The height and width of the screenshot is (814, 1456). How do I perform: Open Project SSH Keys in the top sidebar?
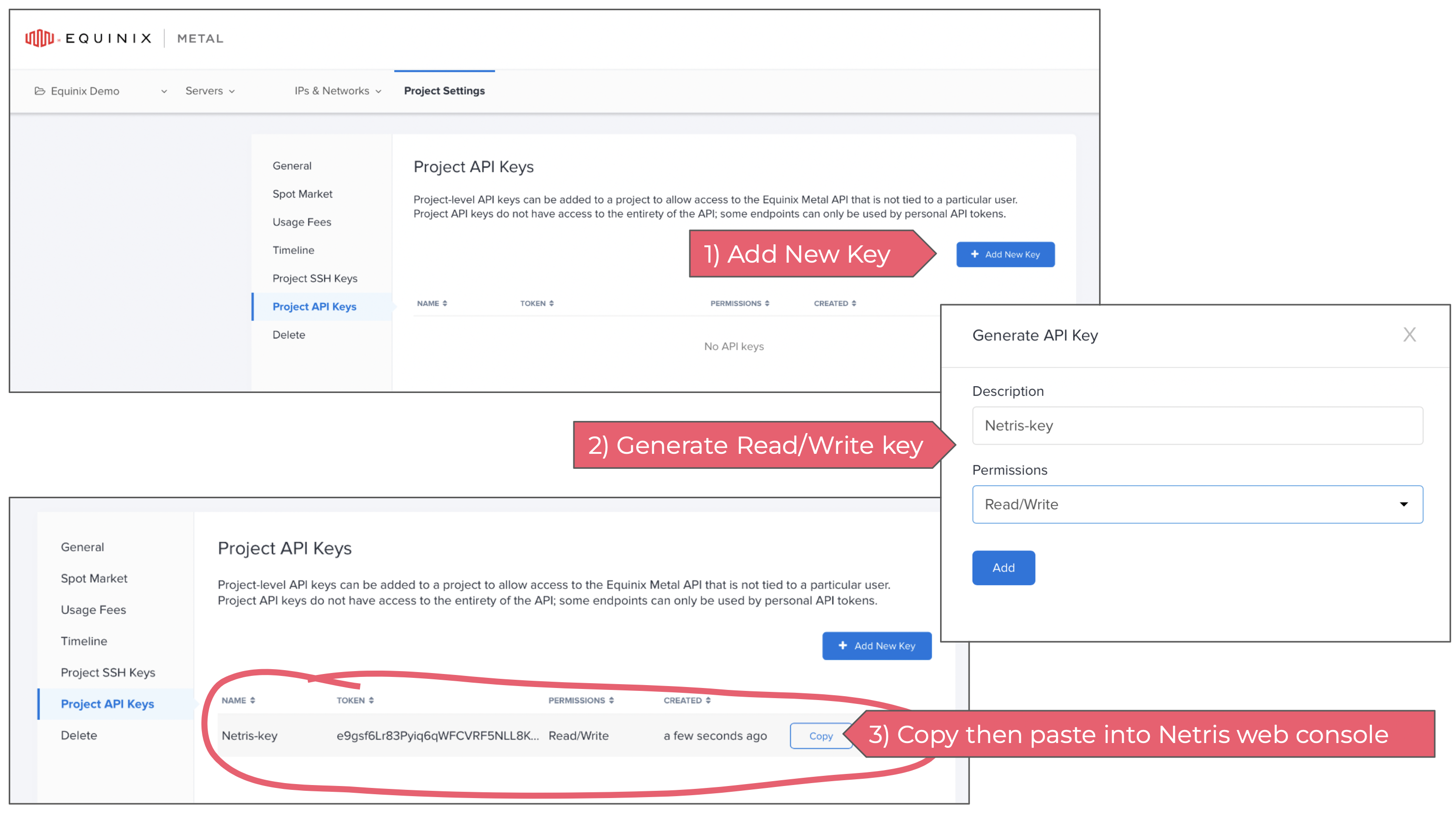[315, 279]
